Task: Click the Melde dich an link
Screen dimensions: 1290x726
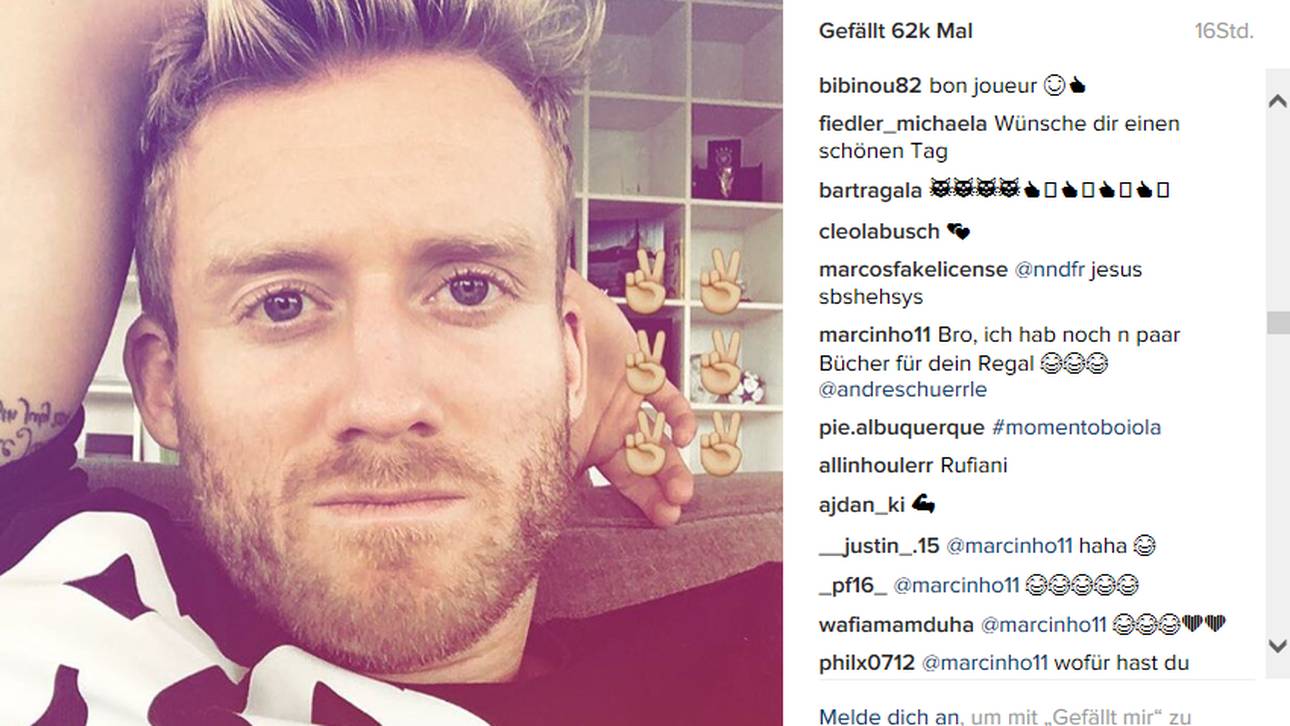Action: (x=890, y=716)
